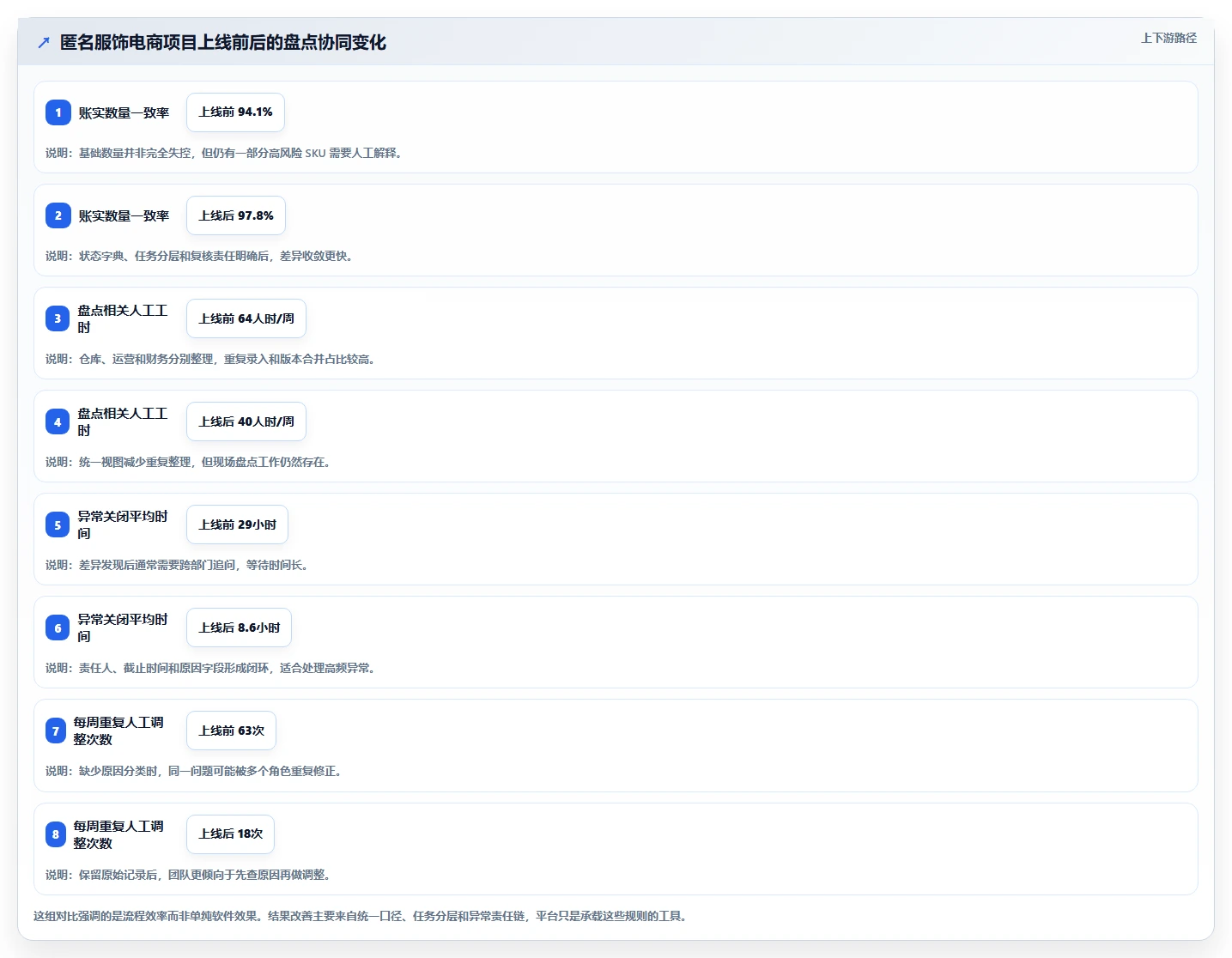Click the 异常关闭平均时间 label in row 5
The image size is (1232, 958).
click(123, 524)
